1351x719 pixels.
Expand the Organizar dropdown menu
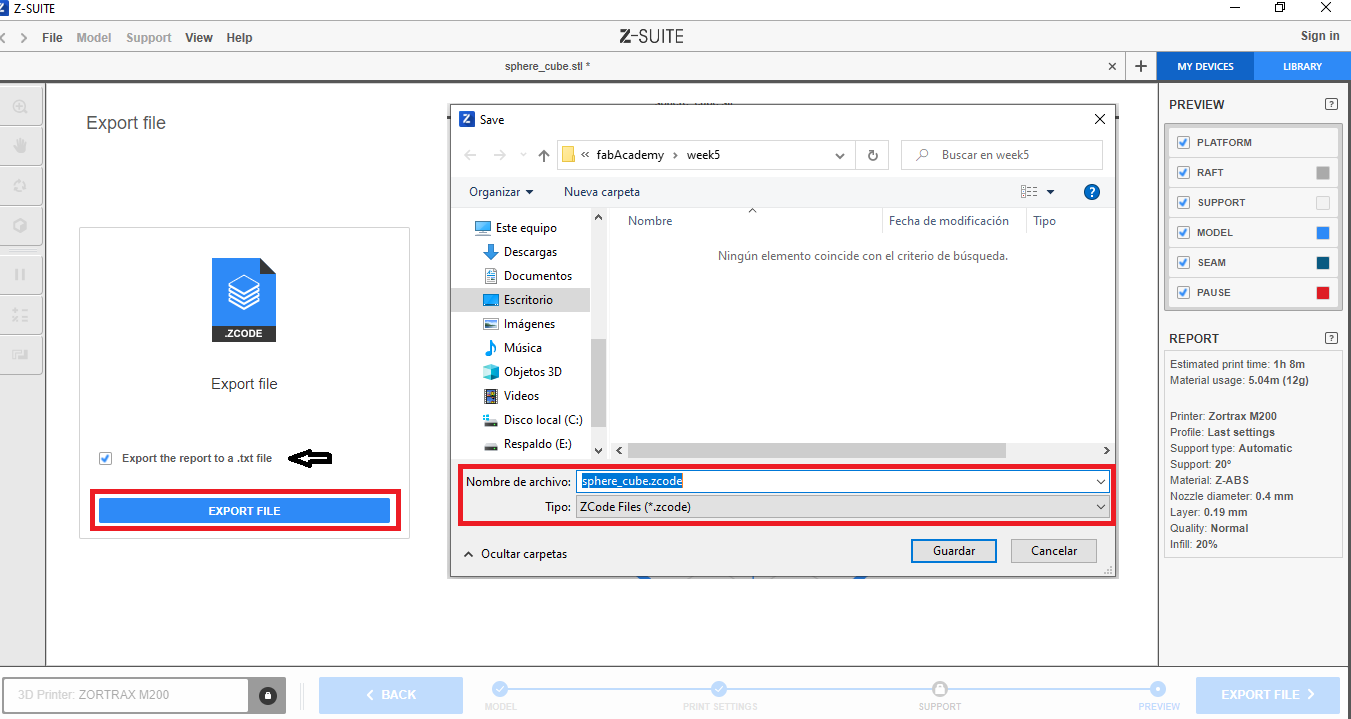click(x=501, y=192)
